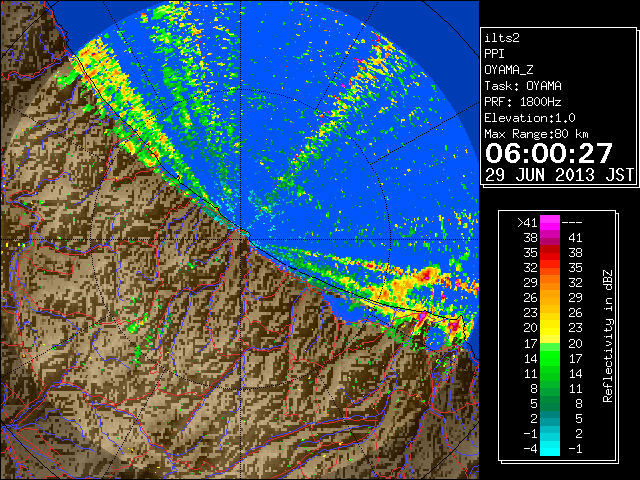Click the '29 JUN 2013 JST' date

click(559, 175)
